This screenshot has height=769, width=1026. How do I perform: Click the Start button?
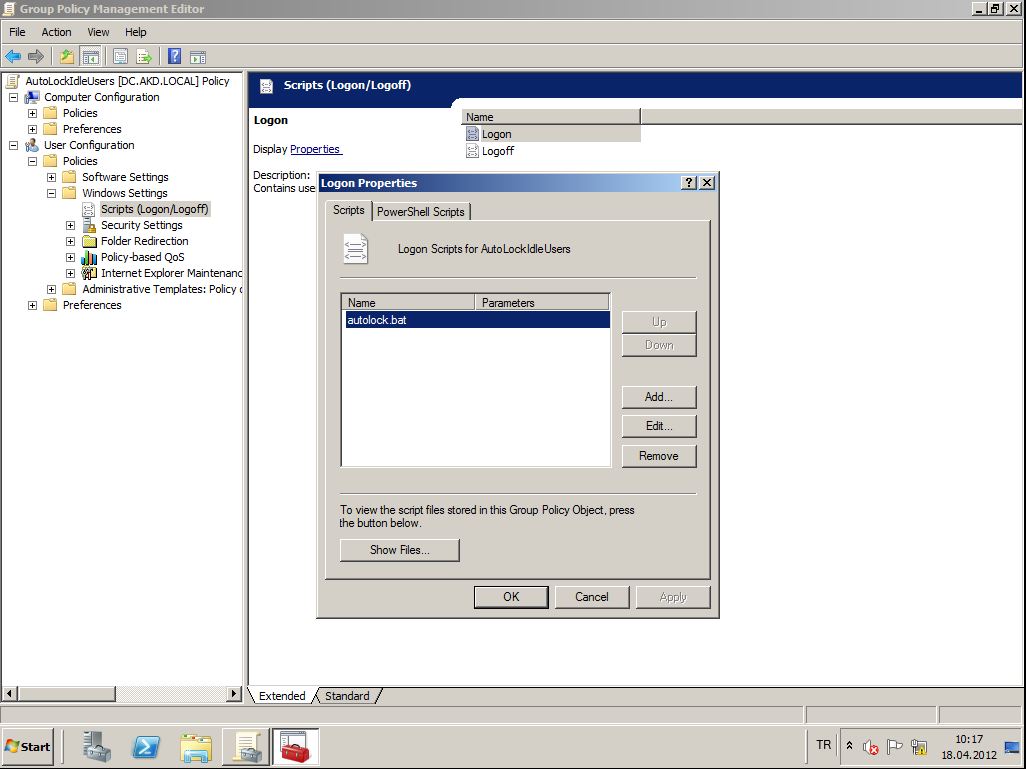[x=27, y=747]
